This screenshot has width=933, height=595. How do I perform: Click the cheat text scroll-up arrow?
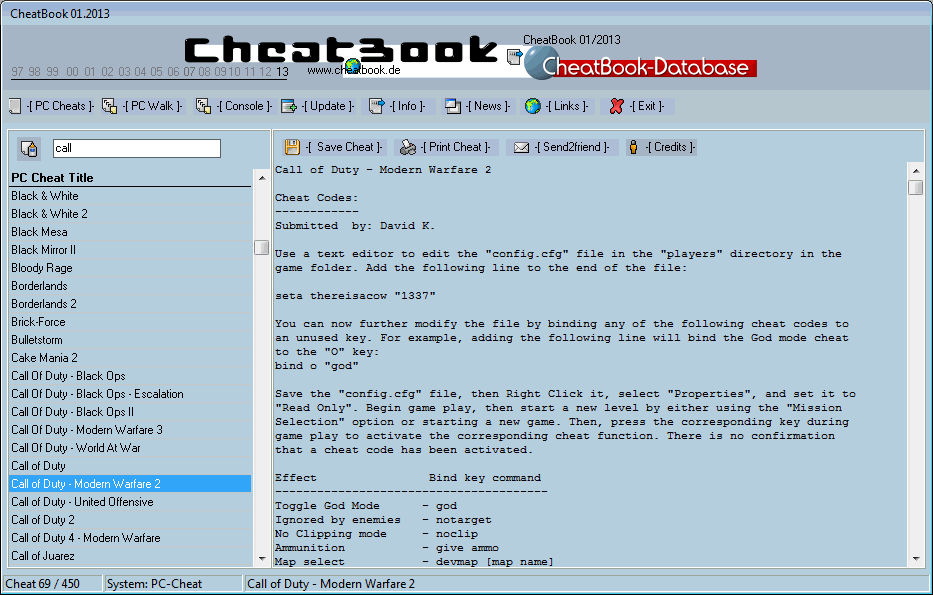tap(916, 170)
